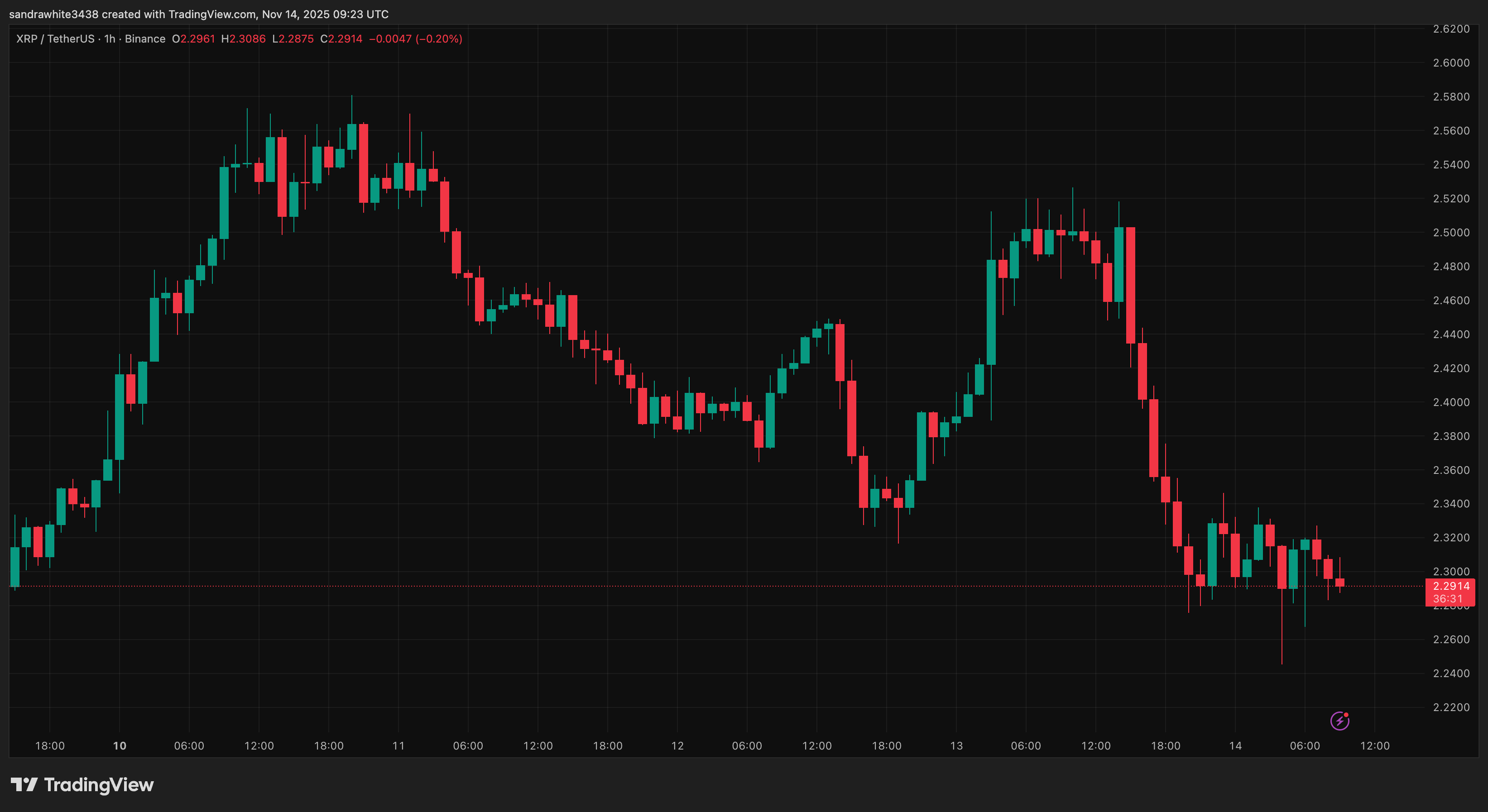Click the −0.0047 (−0.20%) change text

click(x=415, y=38)
